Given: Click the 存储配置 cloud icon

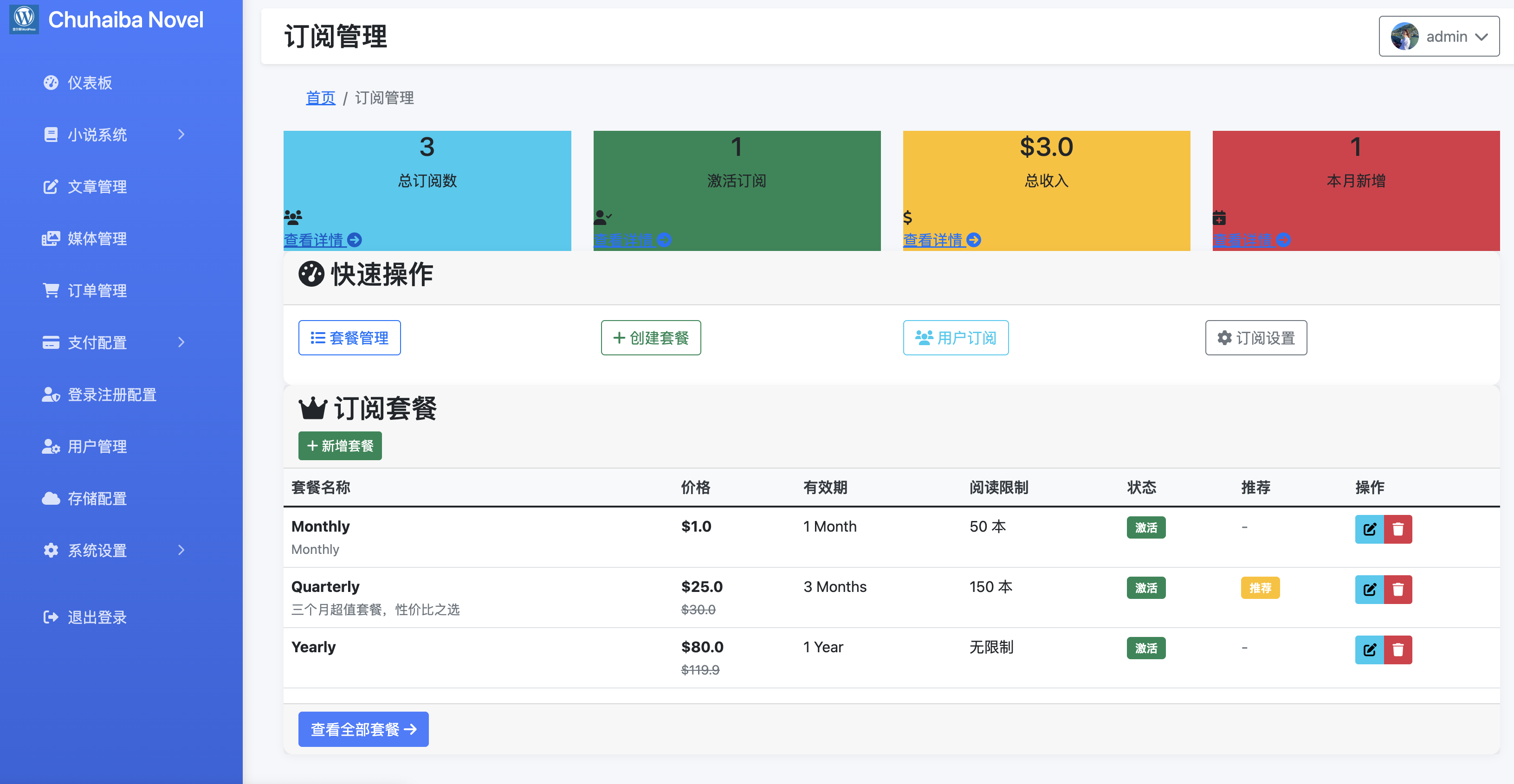Looking at the screenshot, I should 51,499.
